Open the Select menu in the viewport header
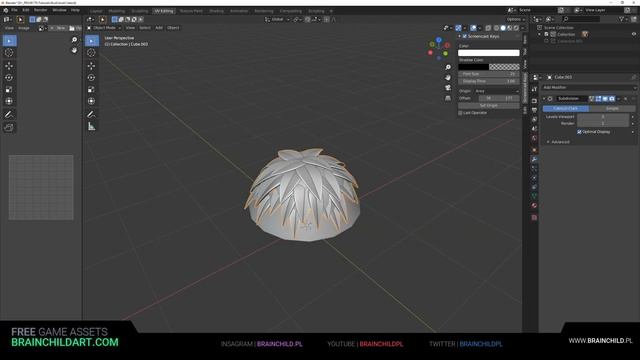This screenshot has width=640, height=360. (x=145, y=28)
